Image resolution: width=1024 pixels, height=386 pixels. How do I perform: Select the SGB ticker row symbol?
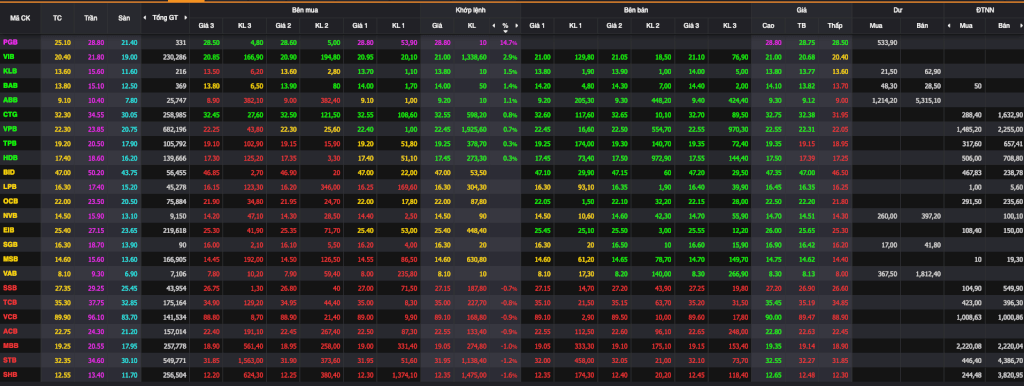pos(10,244)
